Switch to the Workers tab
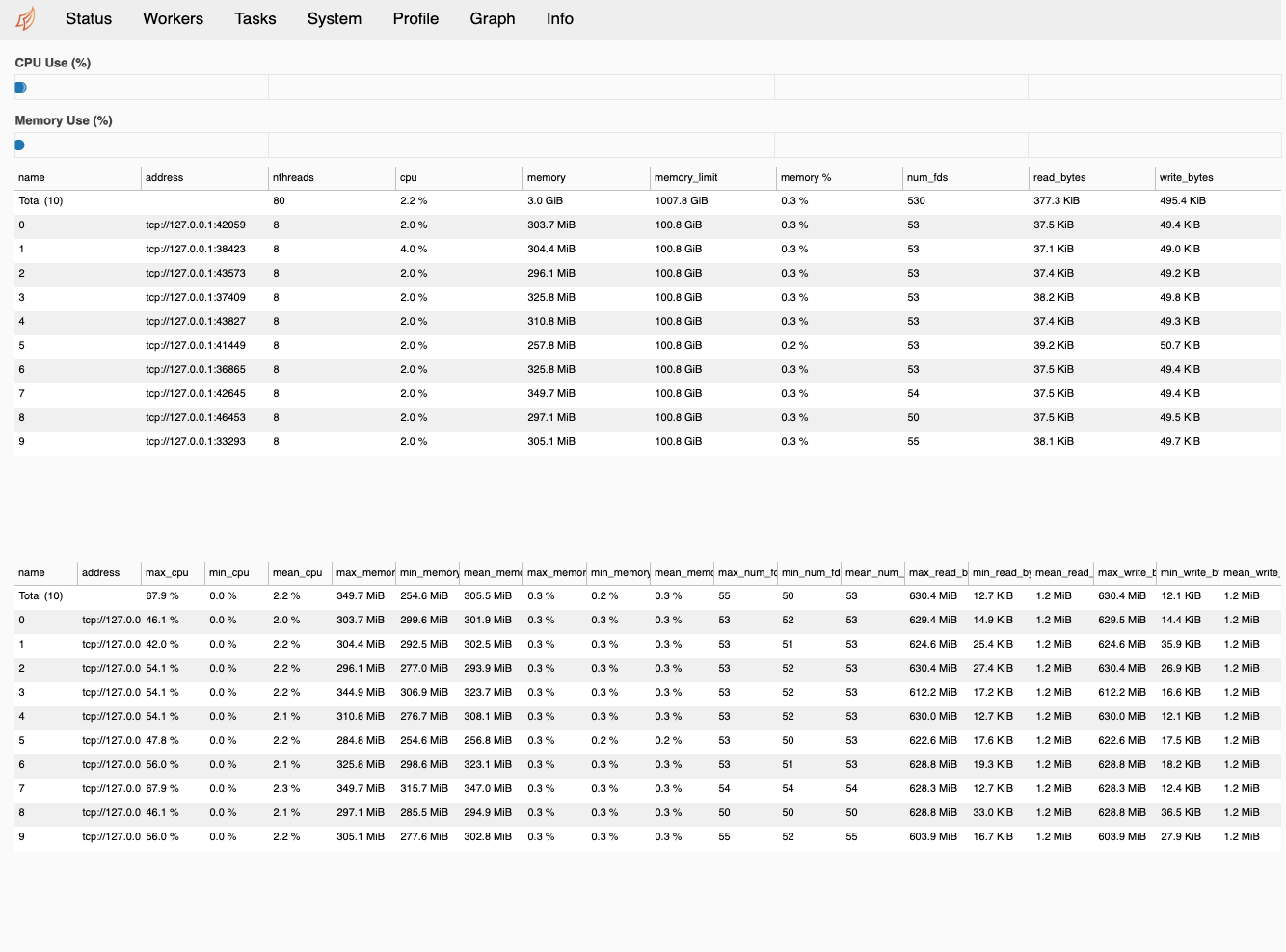The image size is (1286, 952). 173,18
